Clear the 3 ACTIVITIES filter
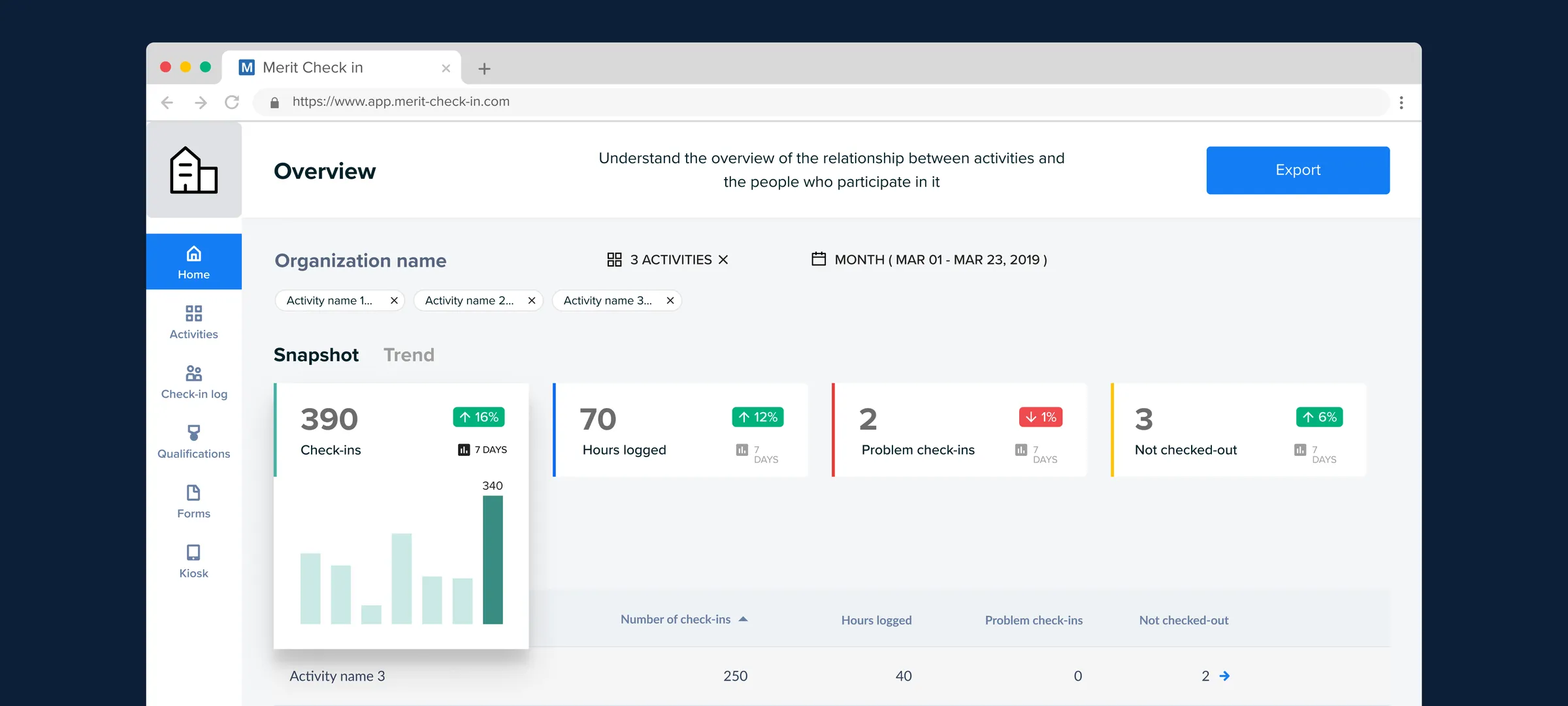This screenshot has width=1568, height=706. point(723,259)
